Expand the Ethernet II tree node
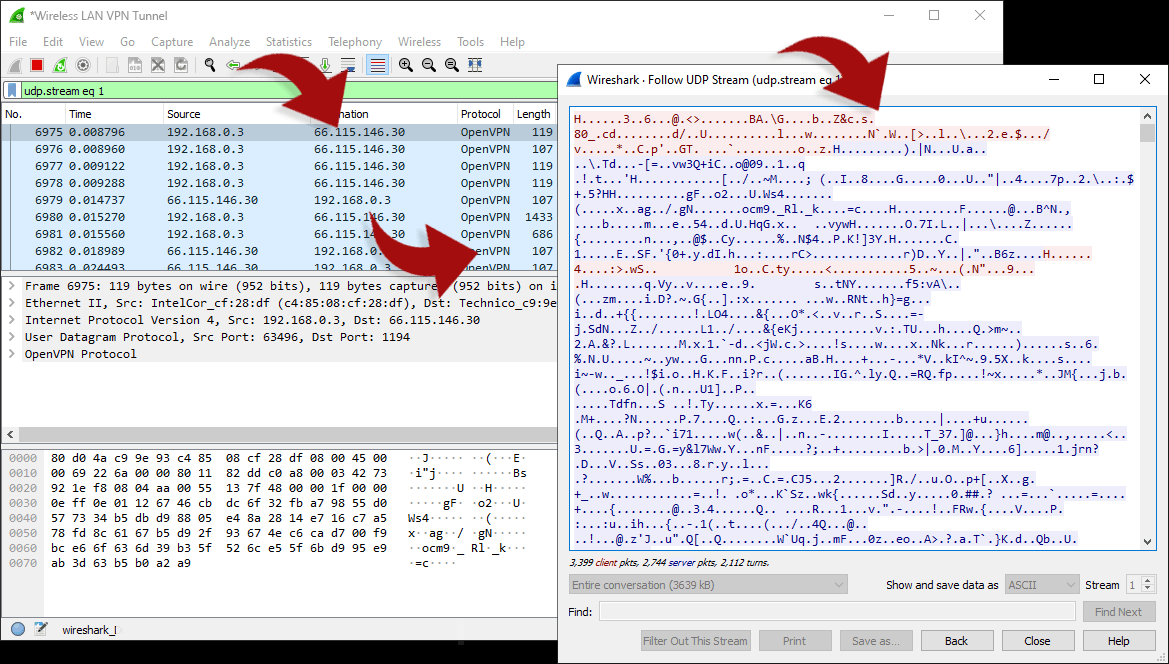 point(12,303)
